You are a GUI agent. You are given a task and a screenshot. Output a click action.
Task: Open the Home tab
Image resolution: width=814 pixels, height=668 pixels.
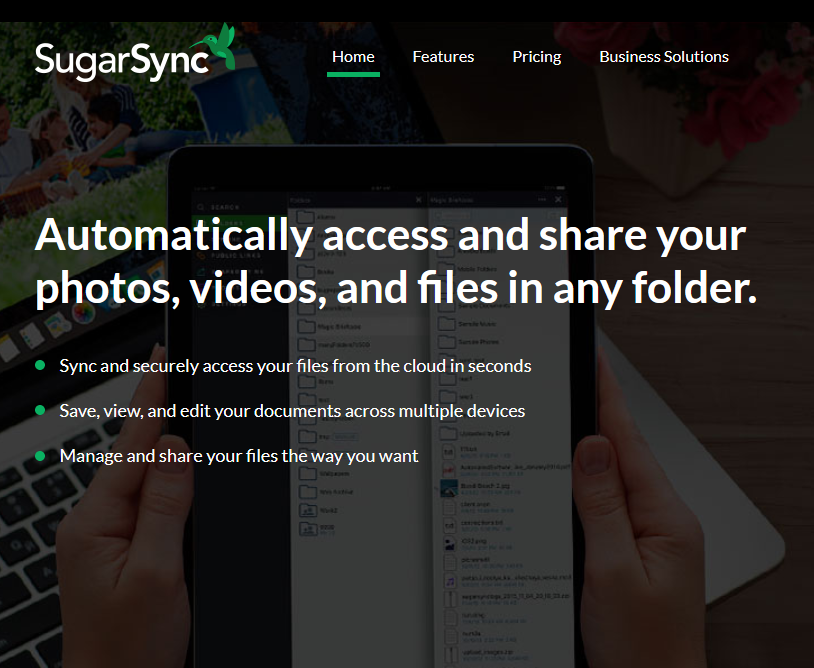coord(353,57)
